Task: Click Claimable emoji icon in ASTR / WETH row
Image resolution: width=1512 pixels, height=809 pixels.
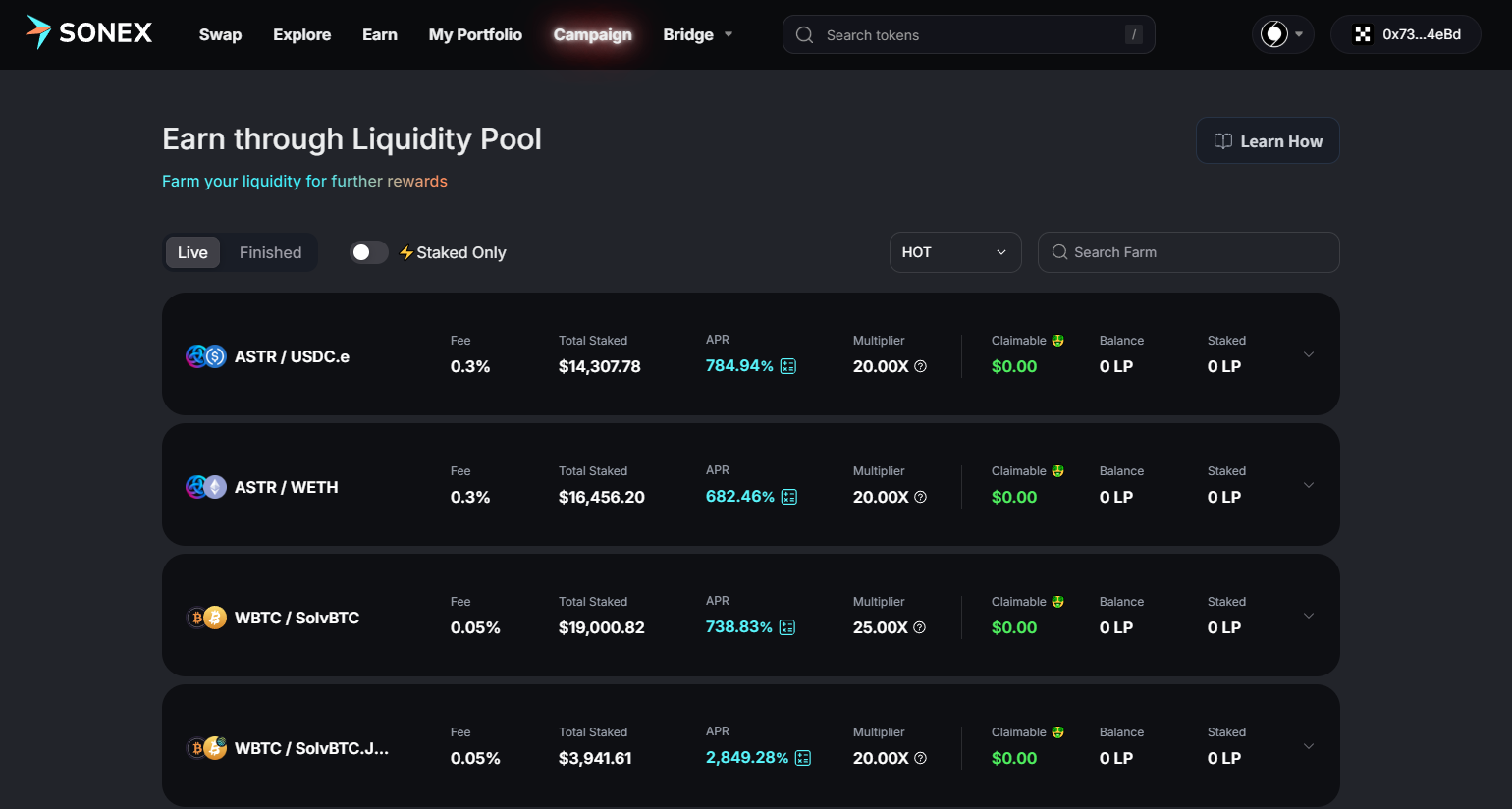Action: click(x=1058, y=471)
